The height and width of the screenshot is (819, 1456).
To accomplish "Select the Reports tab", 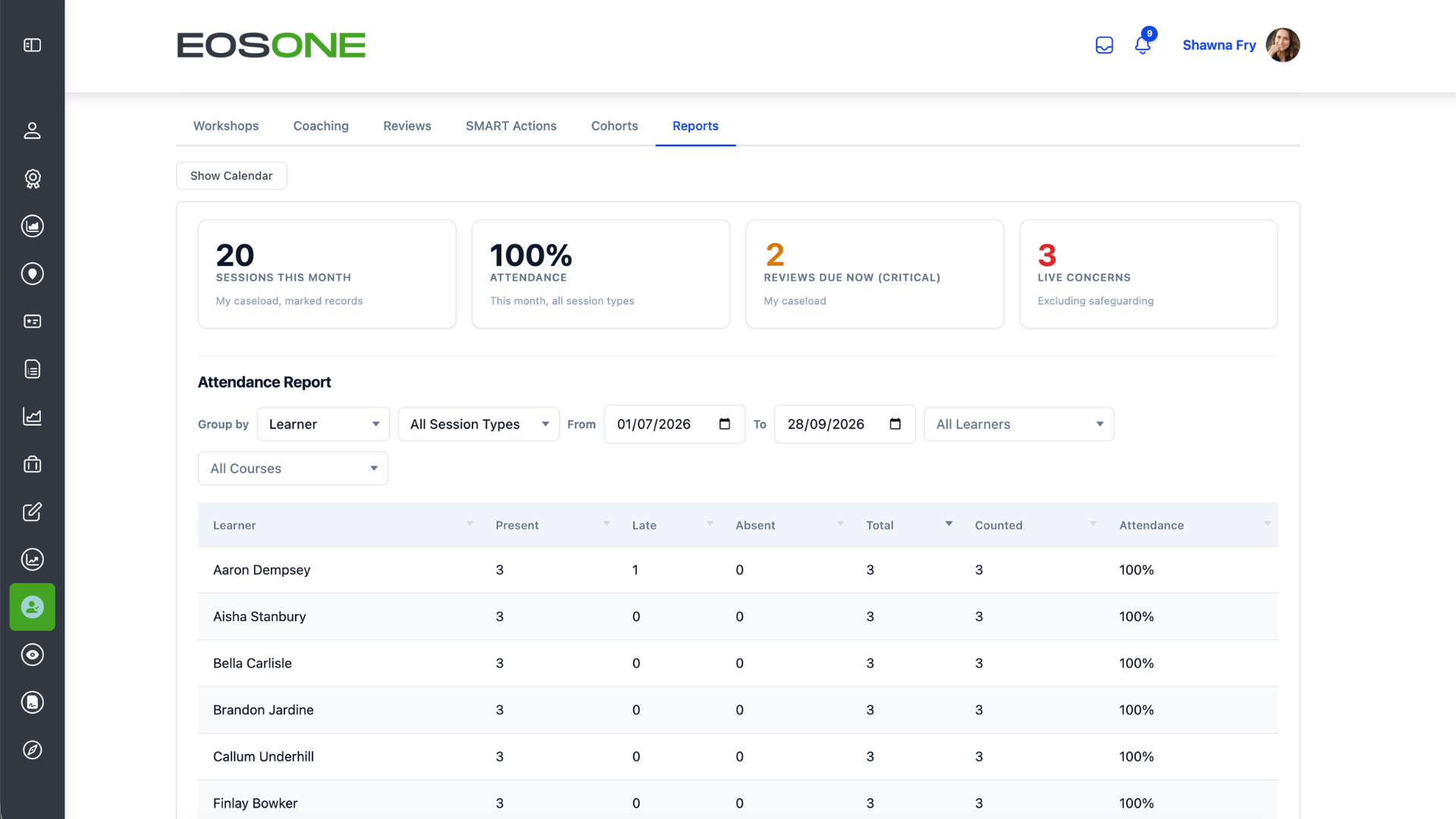I will point(695,126).
